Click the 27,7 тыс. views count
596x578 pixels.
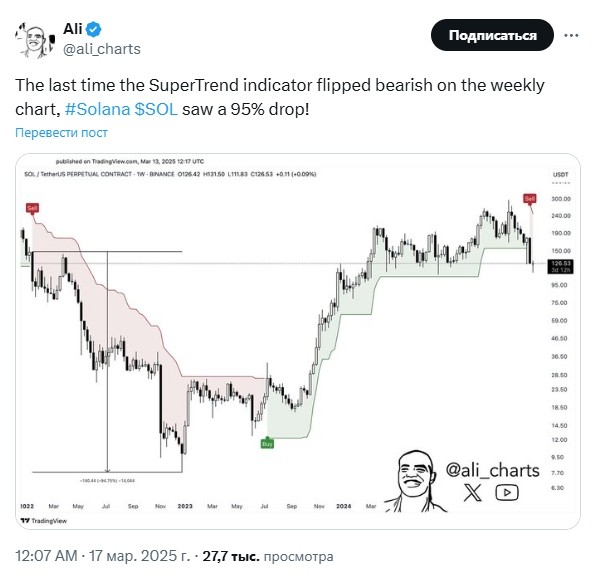tap(231, 556)
